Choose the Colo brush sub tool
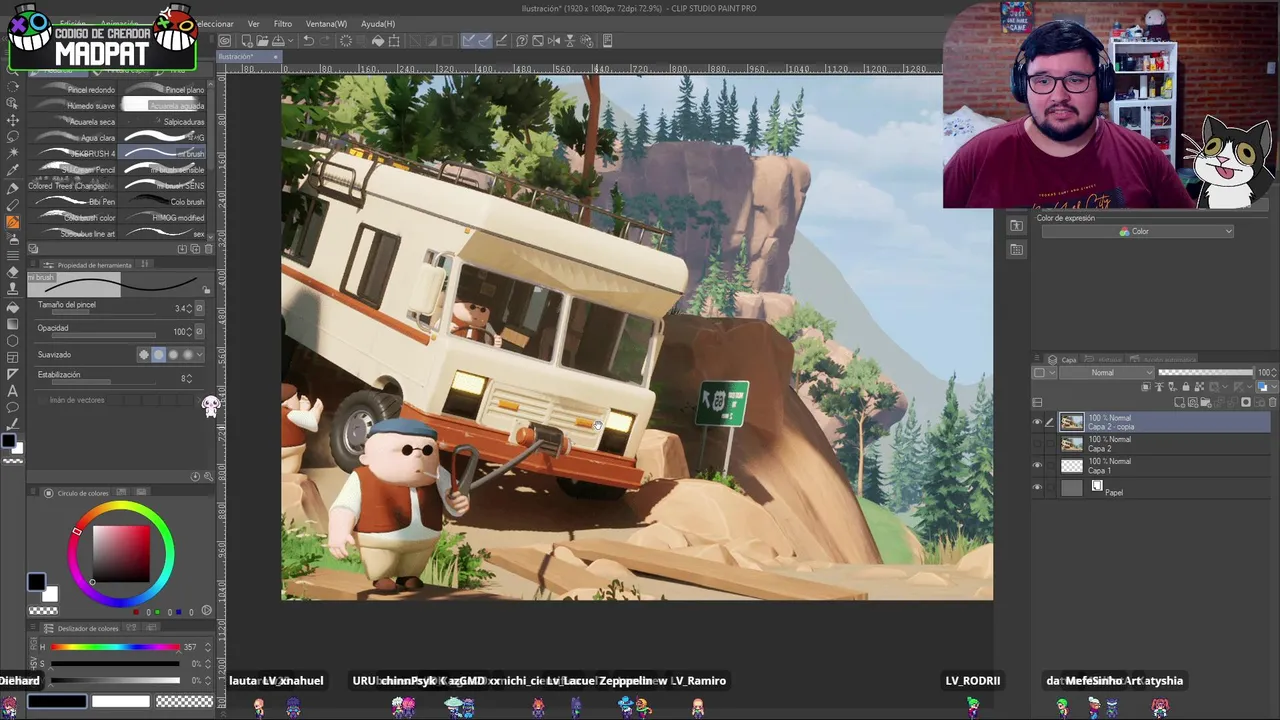 162,201
